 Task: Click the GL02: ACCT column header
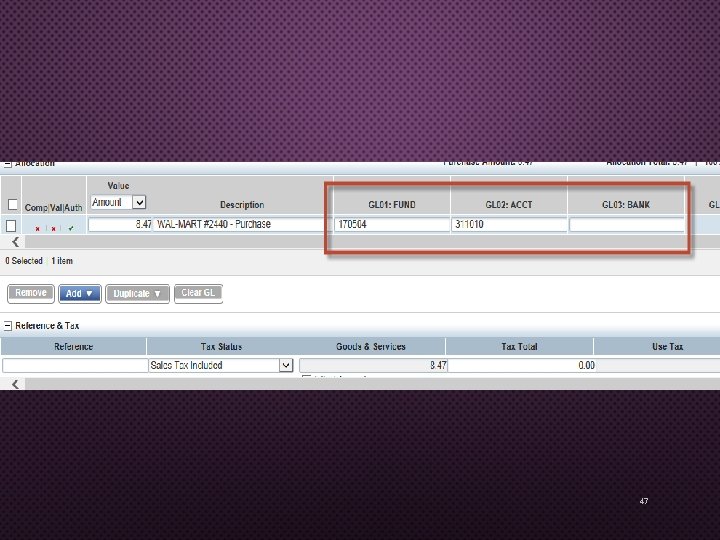509,205
